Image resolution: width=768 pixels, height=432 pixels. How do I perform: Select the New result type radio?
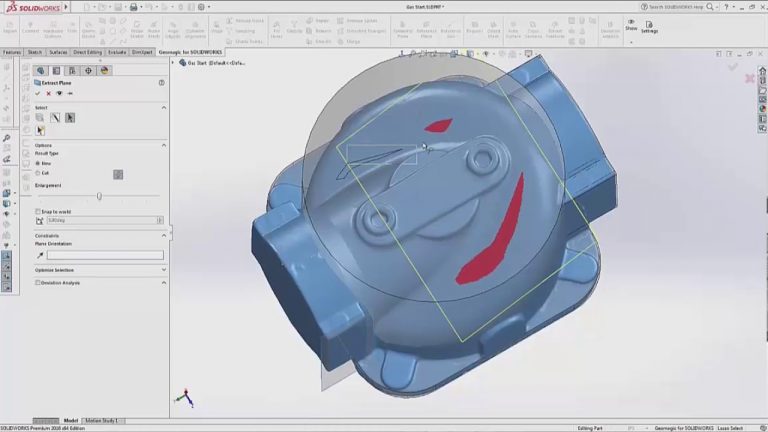pos(39,163)
